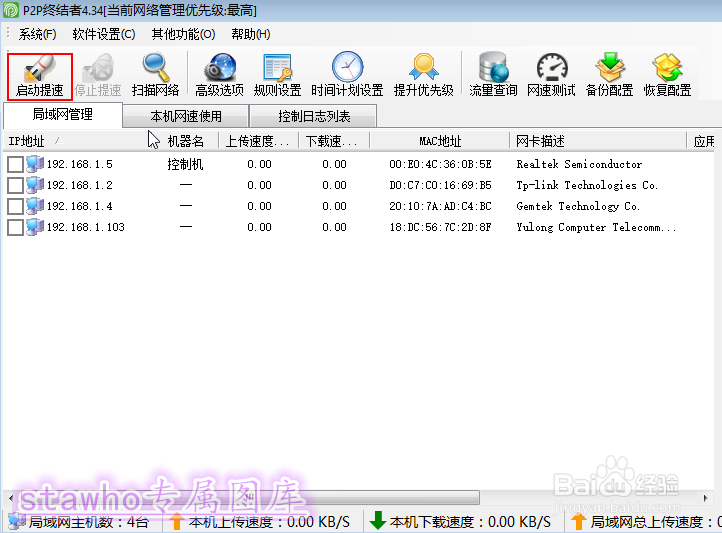Image resolution: width=722 pixels, height=533 pixels.
Task: Click 备份配置 backup icon
Action: [610, 67]
